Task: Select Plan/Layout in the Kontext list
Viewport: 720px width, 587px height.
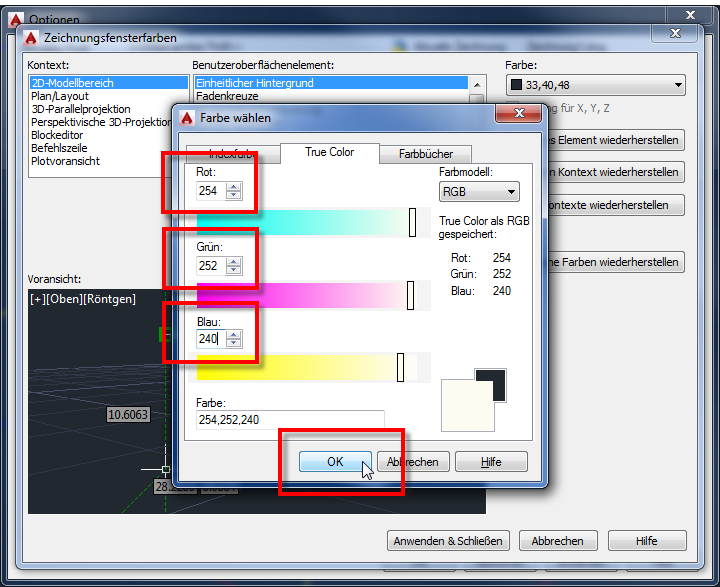Action: click(x=59, y=96)
